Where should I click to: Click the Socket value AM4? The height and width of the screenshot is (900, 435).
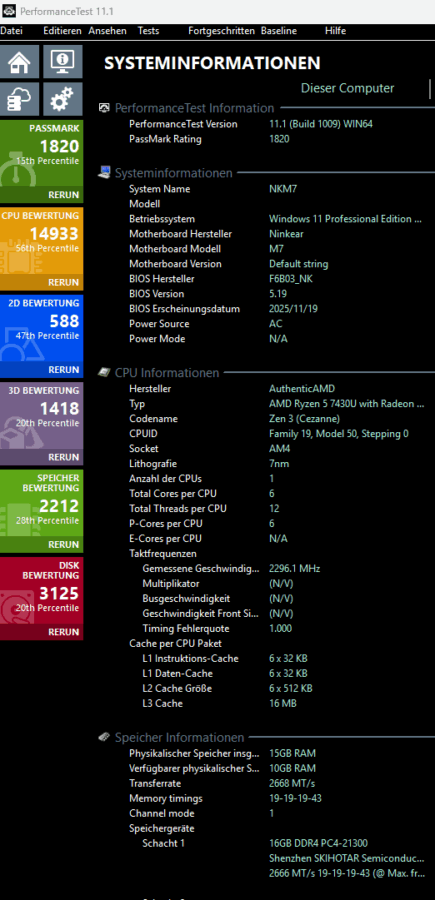point(278,449)
